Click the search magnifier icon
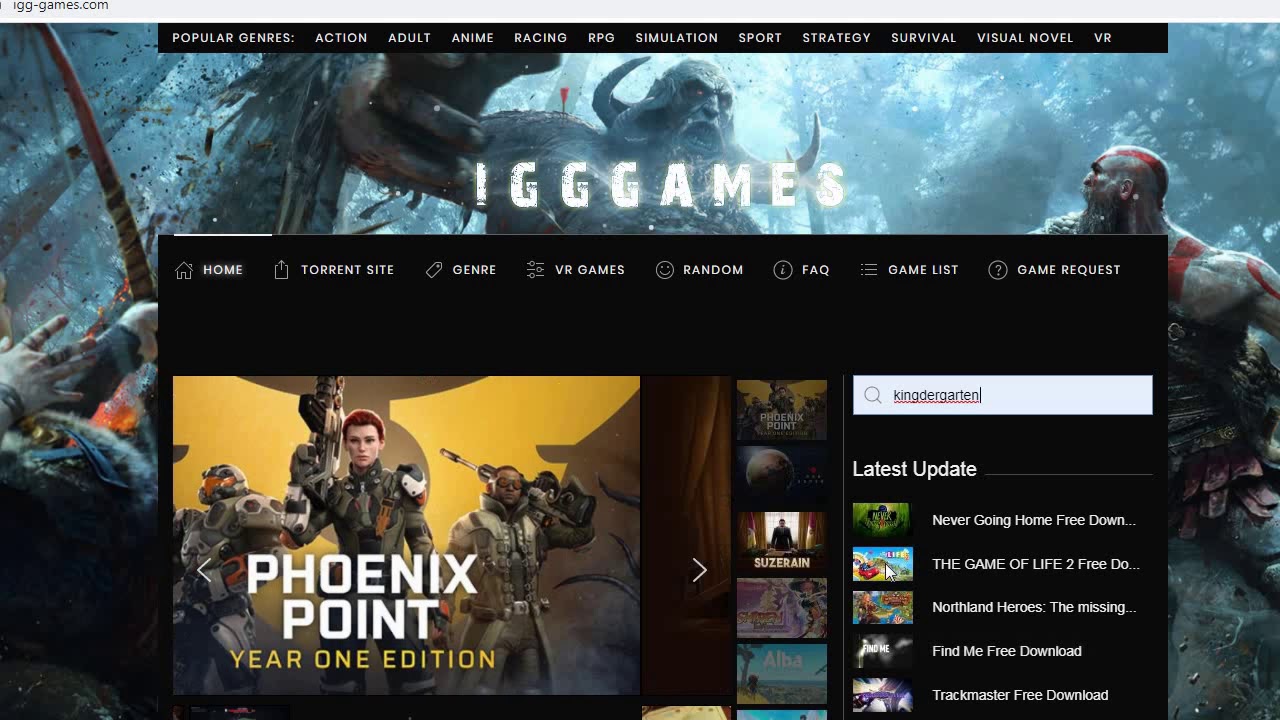Screen dimensions: 1280x720 [873, 395]
